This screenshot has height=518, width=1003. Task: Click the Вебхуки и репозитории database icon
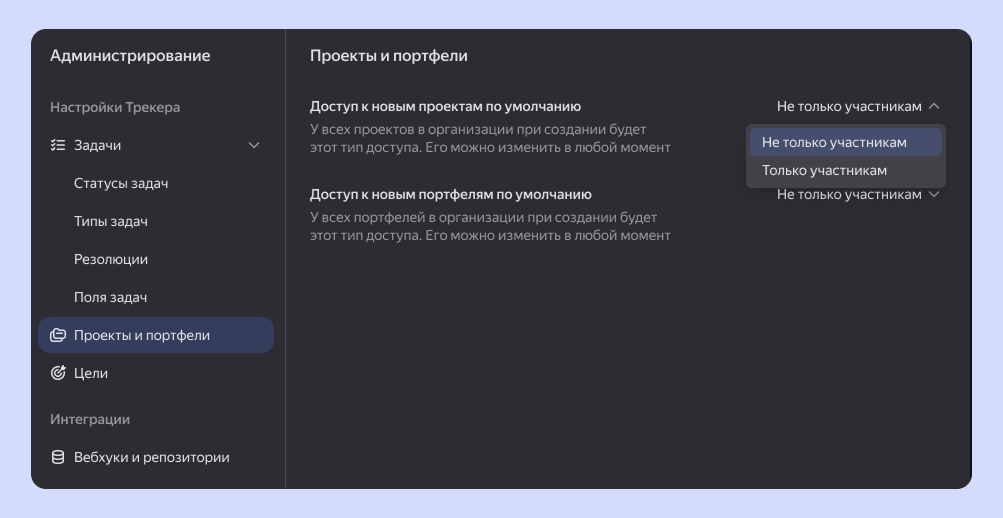tap(58, 457)
